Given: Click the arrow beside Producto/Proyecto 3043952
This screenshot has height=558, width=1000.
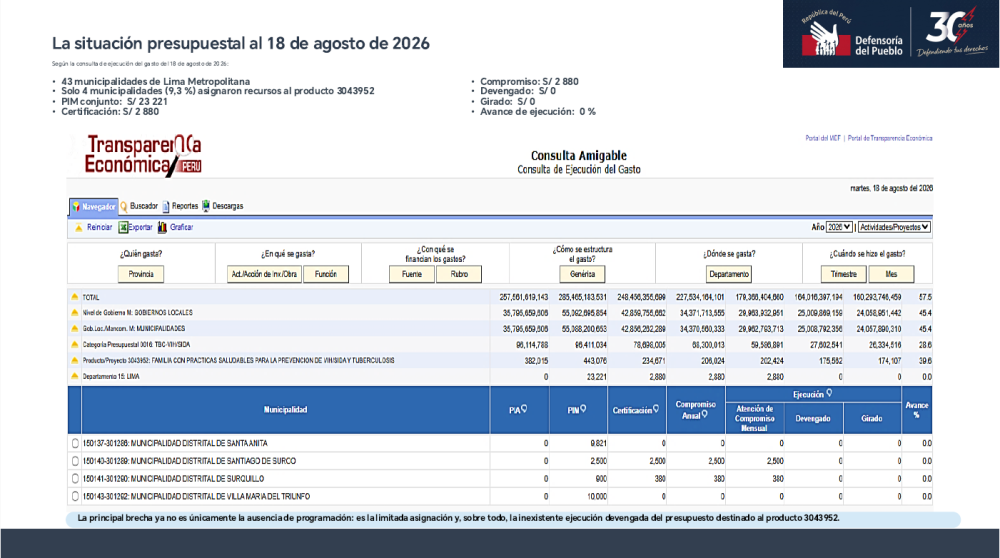Looking at the screenshot, I should 75,360.
